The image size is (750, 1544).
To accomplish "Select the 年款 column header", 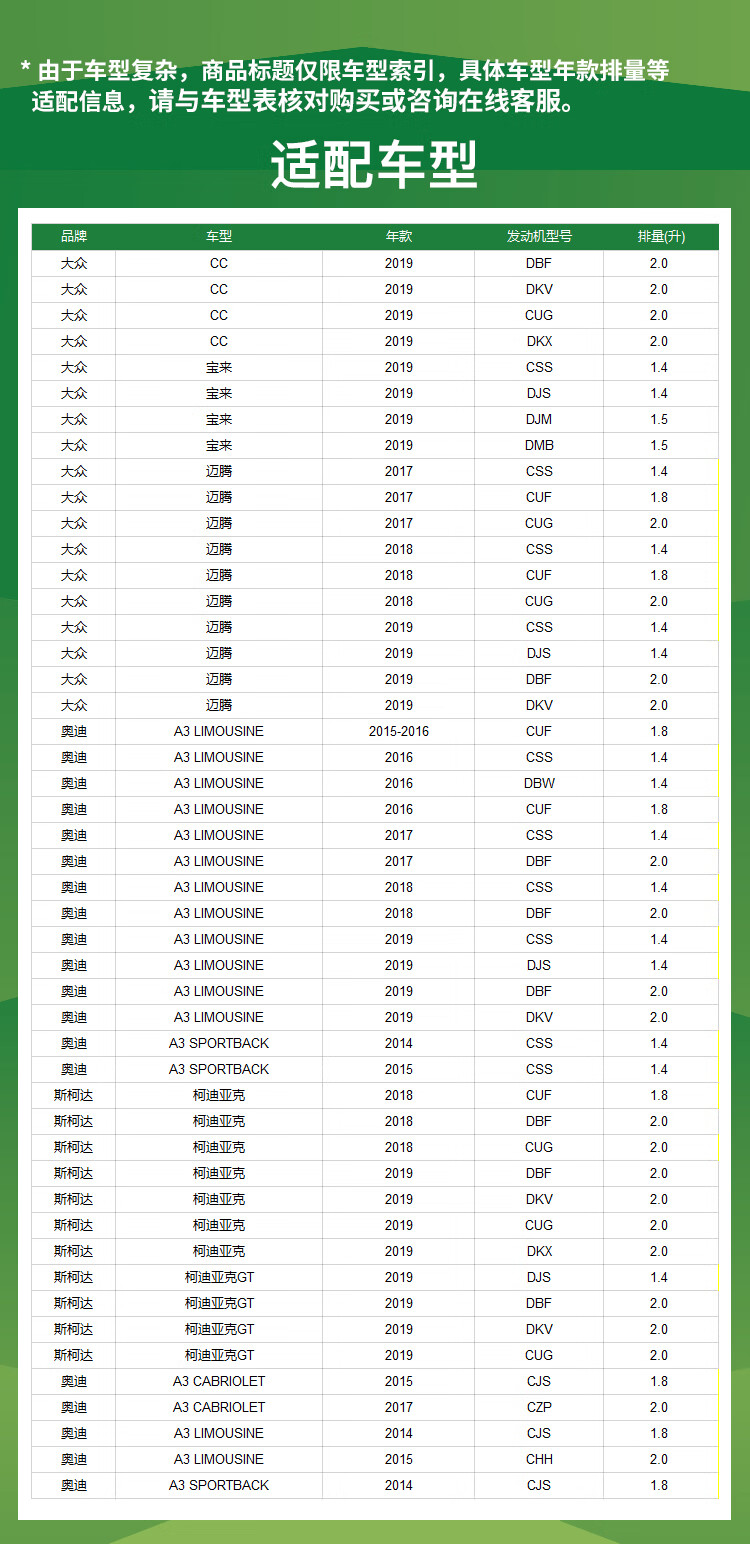I will point(399,237).
